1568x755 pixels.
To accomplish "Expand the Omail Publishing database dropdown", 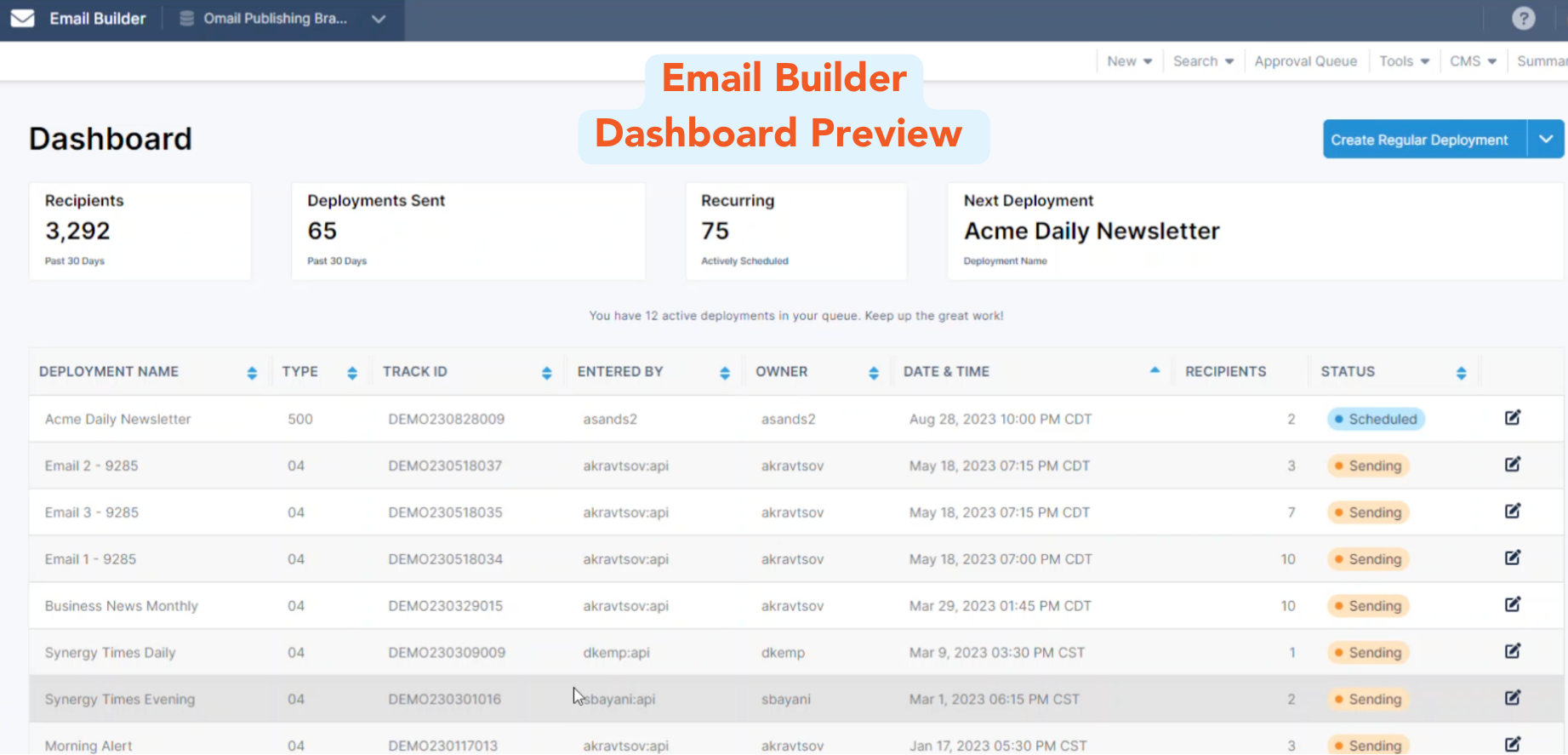I will (379, 19).
